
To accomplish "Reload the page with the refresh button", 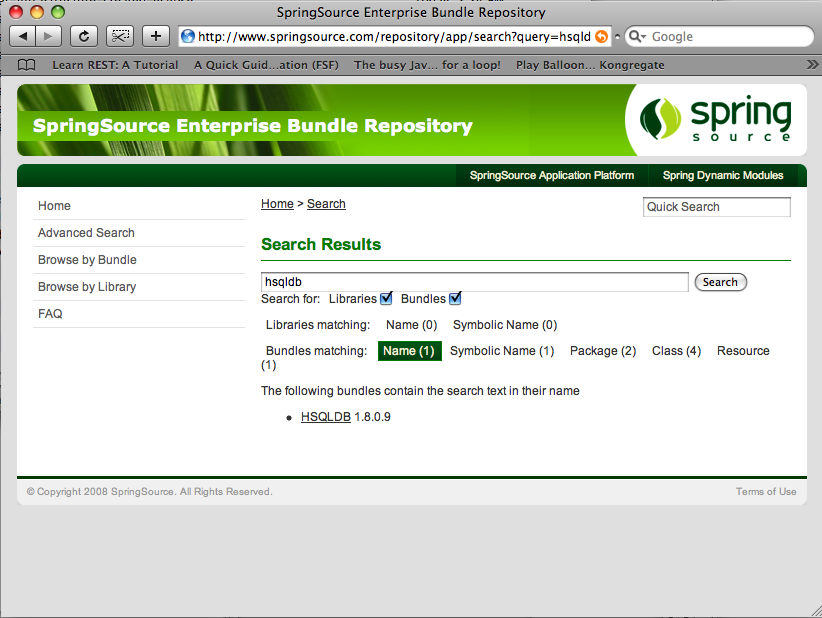I will (x=84, y=36).
